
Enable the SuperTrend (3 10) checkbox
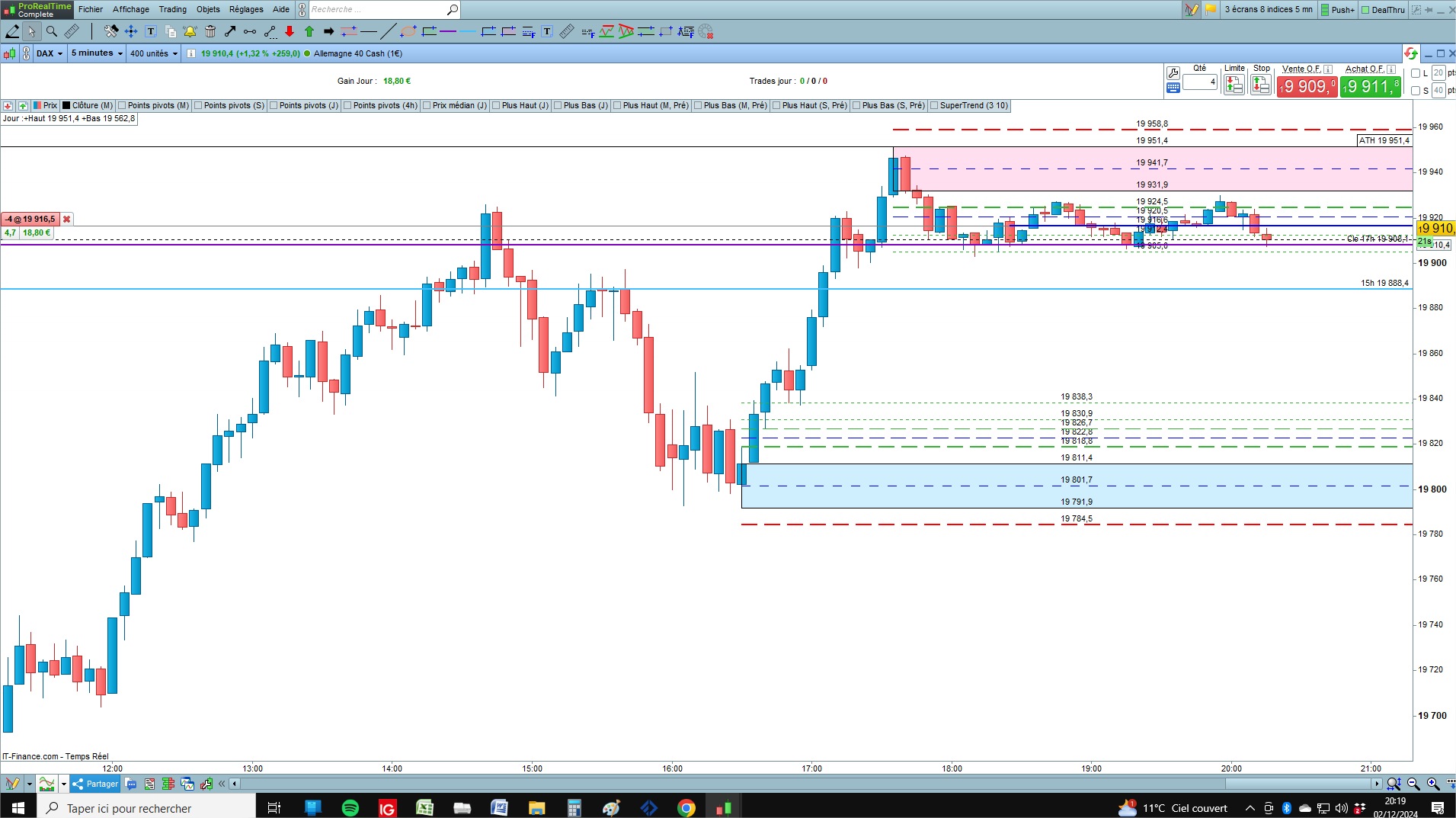934,106
